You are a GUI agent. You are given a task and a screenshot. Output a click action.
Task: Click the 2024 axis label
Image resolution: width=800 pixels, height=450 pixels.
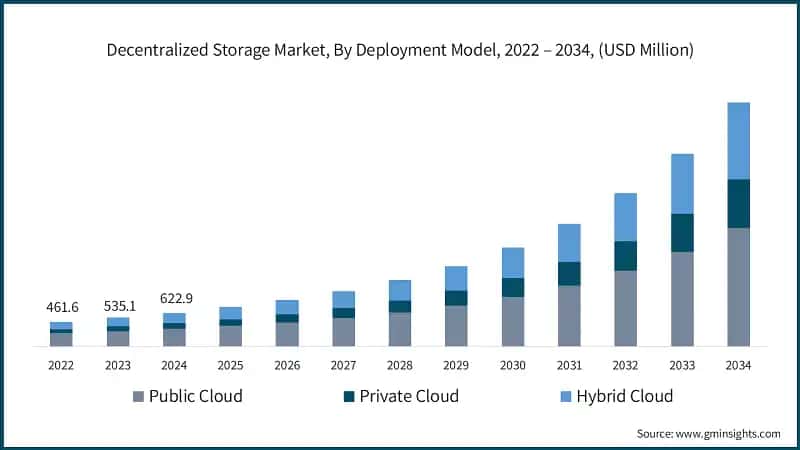(174, 365)
